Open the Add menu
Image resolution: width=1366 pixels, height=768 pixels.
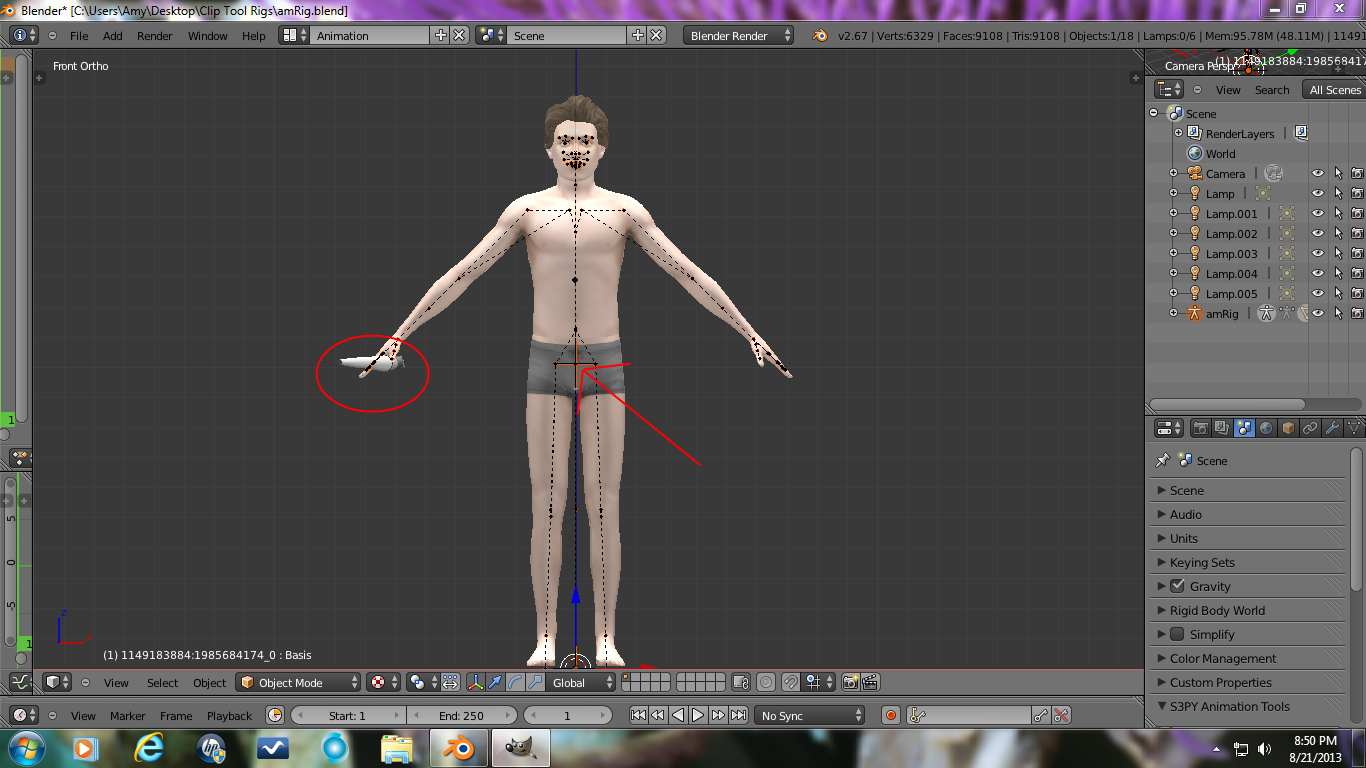tap(113, 35)
